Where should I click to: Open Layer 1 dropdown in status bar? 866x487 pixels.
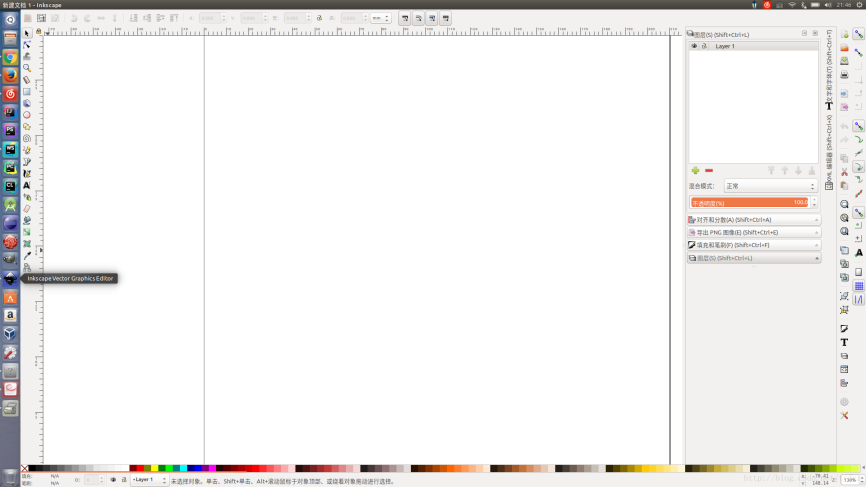pyautogui.click(x=149, y=480)
